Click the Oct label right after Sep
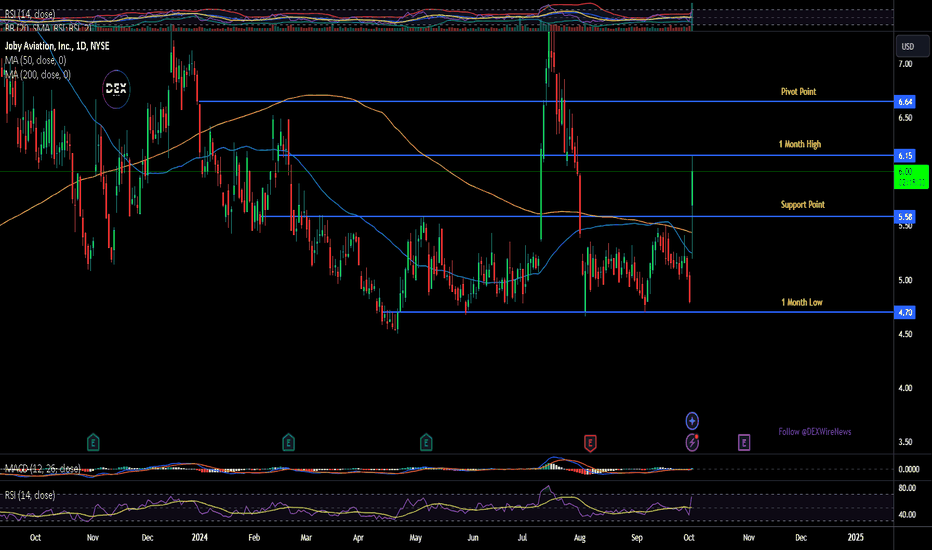 [x=689, y=538]
